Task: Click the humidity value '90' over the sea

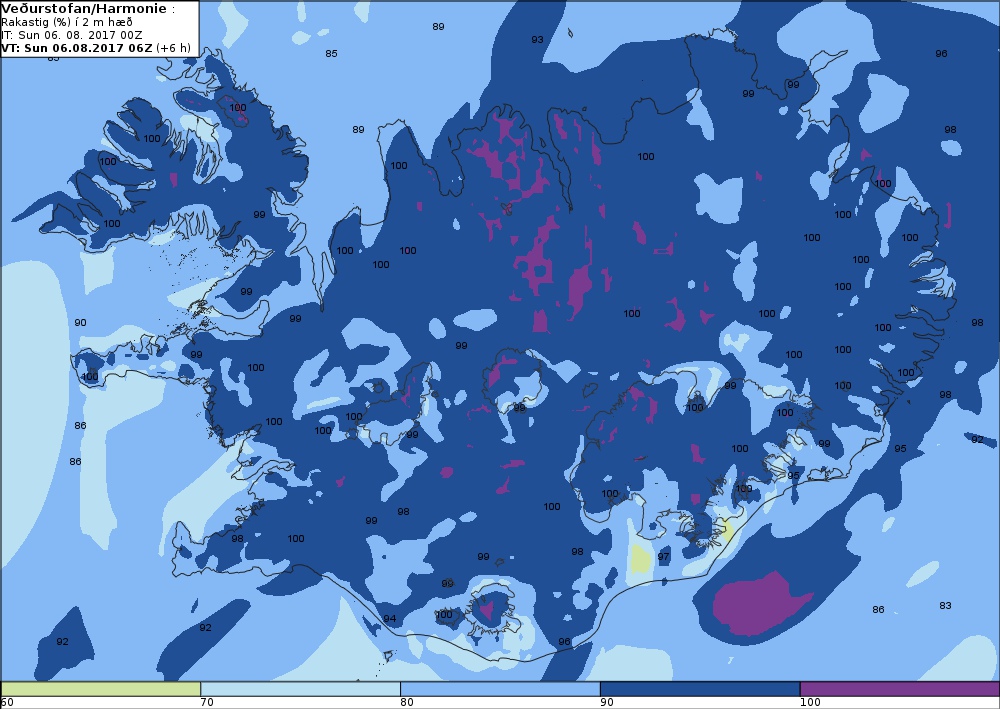Action: (x=80, y=323)
